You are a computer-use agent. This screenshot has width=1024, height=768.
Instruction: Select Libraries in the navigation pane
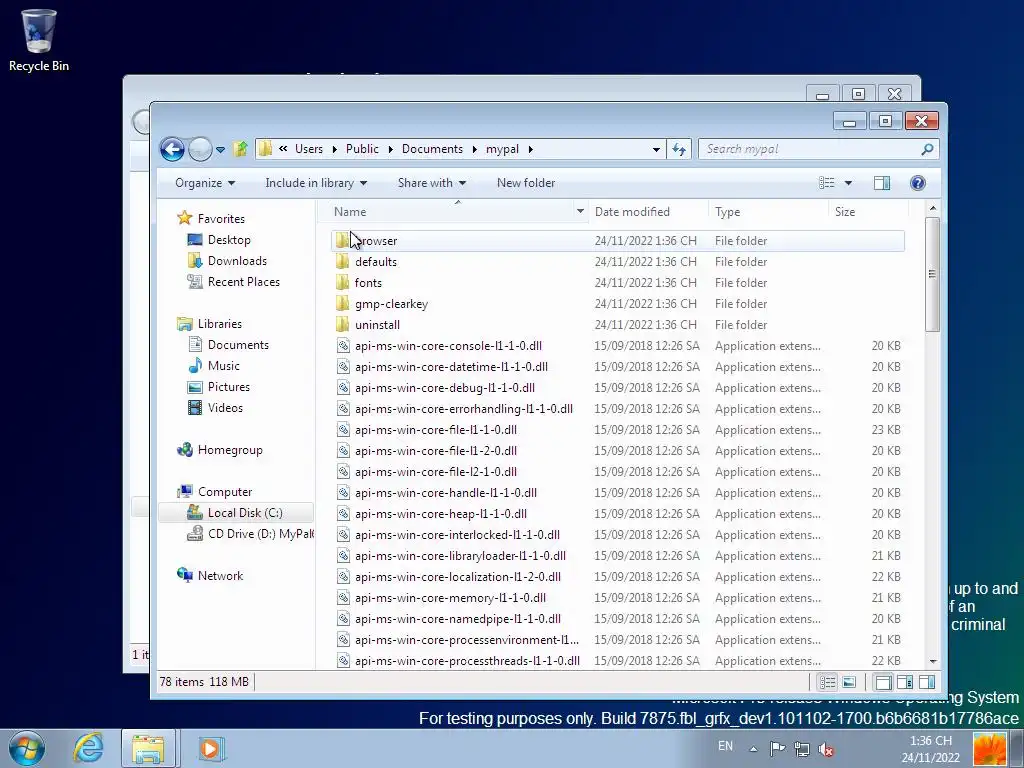pos(219,324)
